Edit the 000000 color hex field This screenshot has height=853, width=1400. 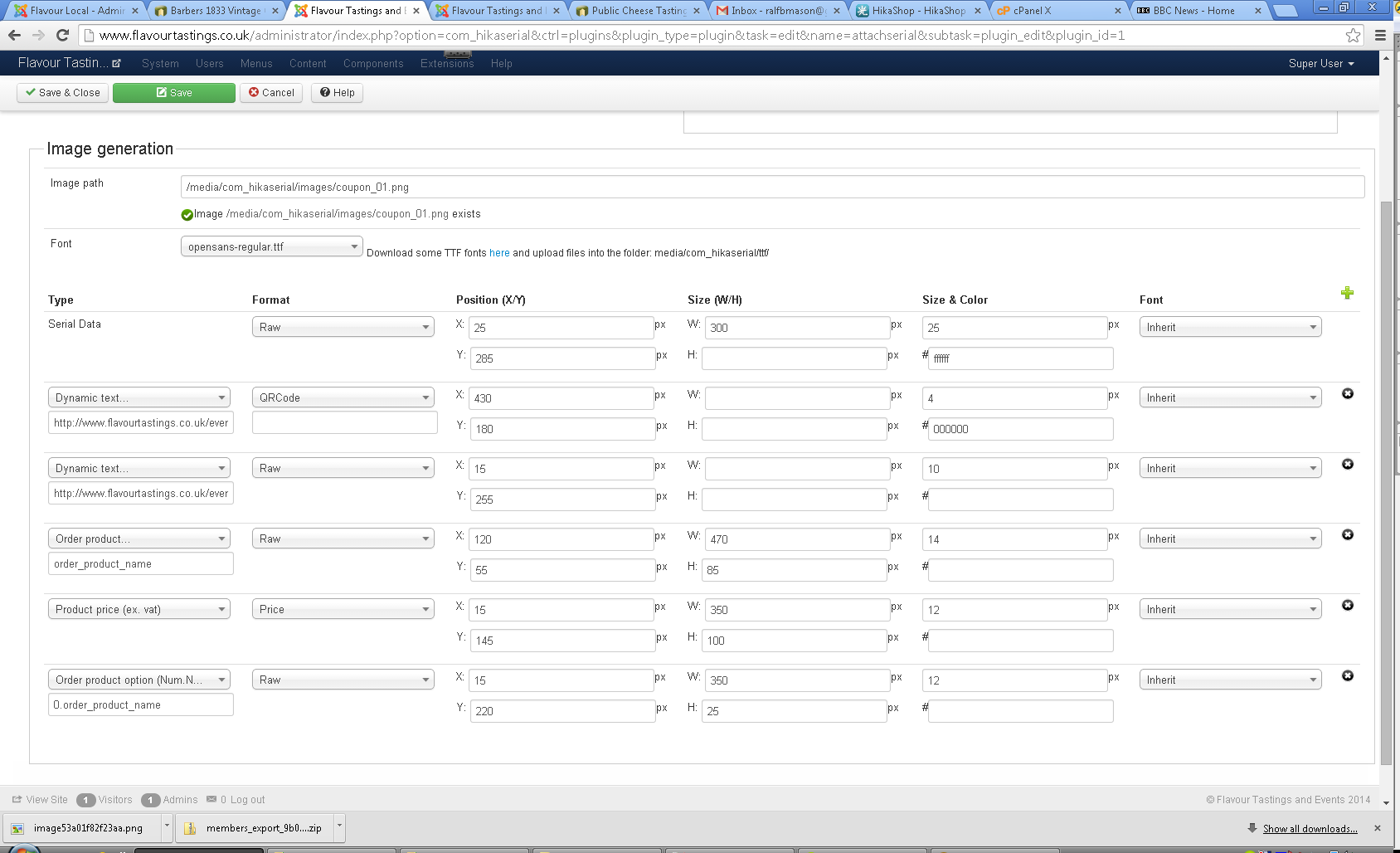tap(1020, 429)
